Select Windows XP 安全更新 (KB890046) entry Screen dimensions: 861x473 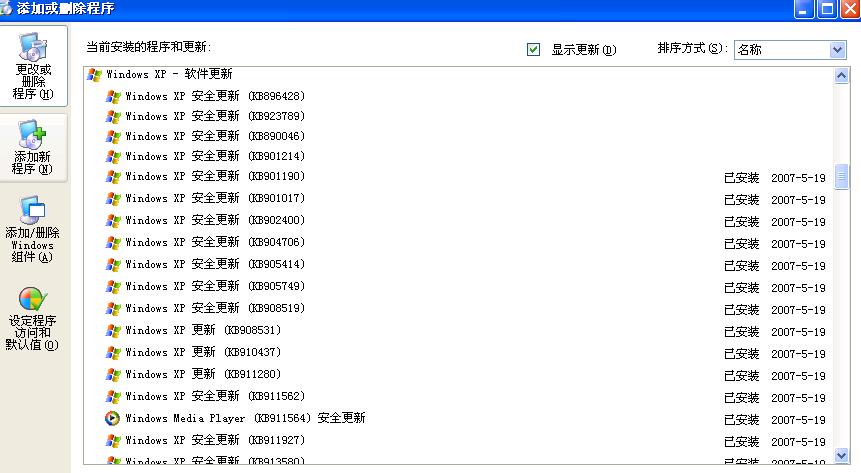coord(215,136)
